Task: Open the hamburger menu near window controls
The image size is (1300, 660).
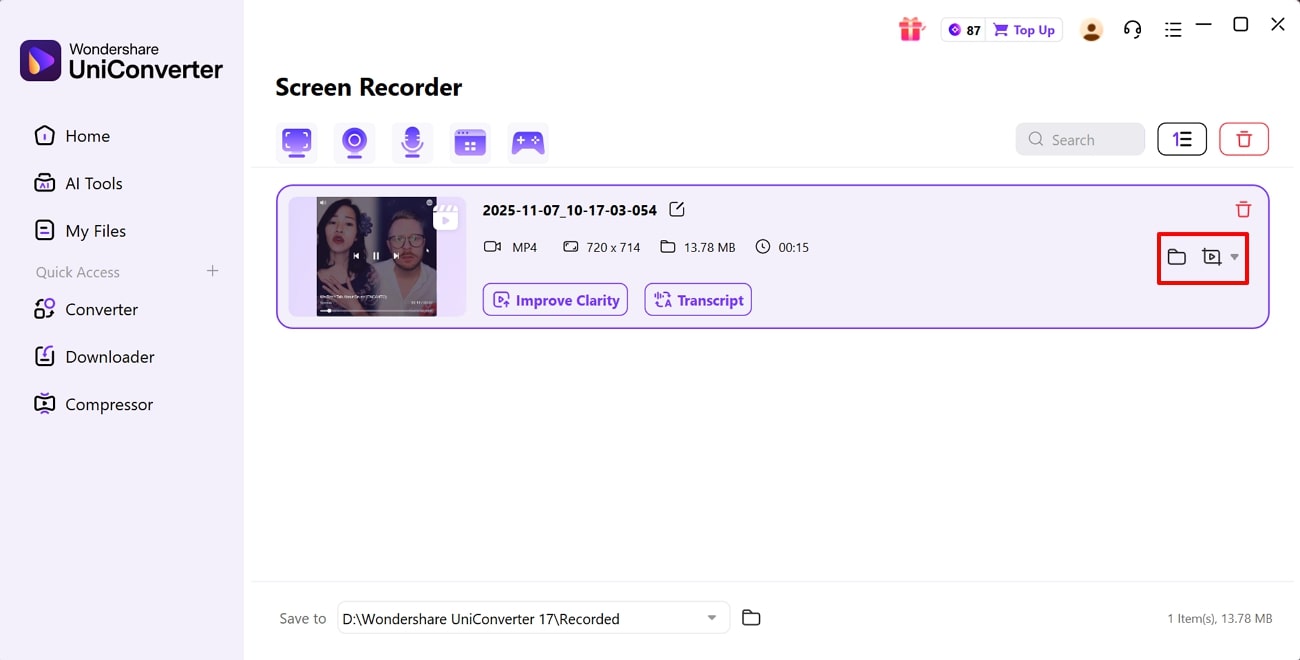Action: (1172, 29)
